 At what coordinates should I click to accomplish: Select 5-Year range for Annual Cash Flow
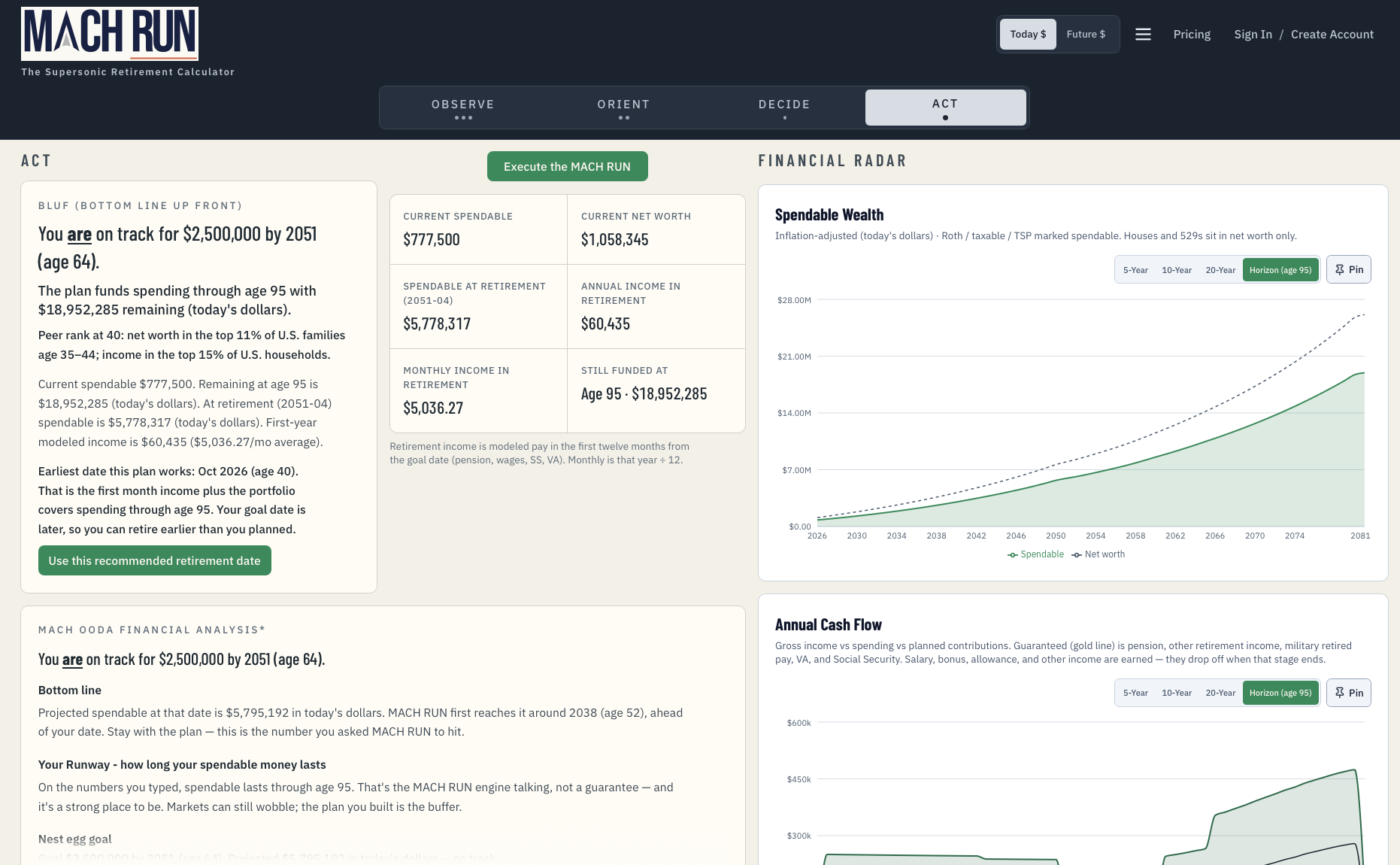(1135, 693)
